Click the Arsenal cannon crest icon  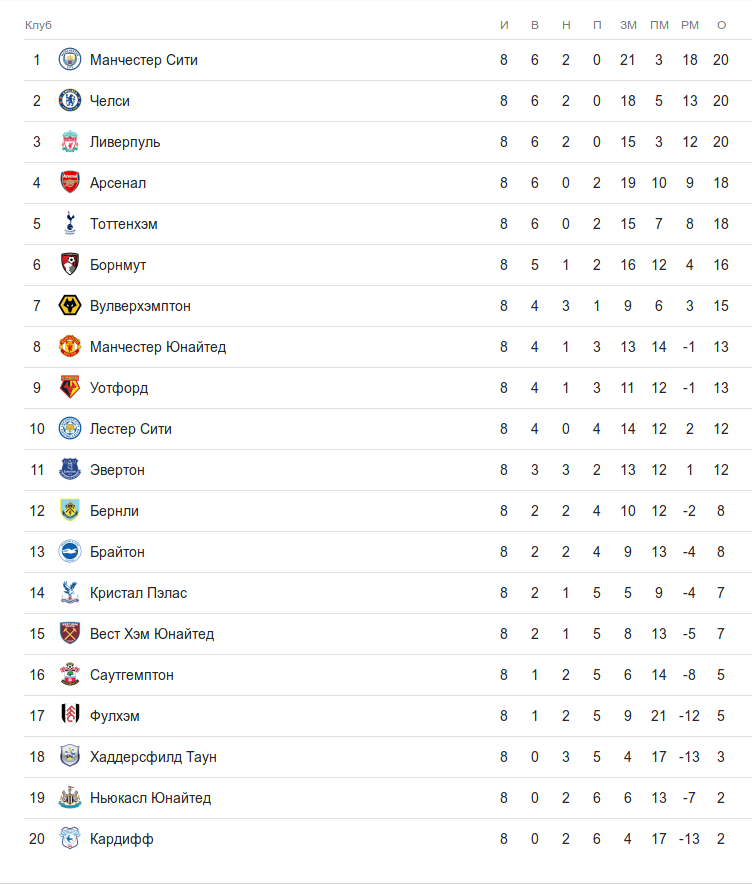click(x=69, y=183)
